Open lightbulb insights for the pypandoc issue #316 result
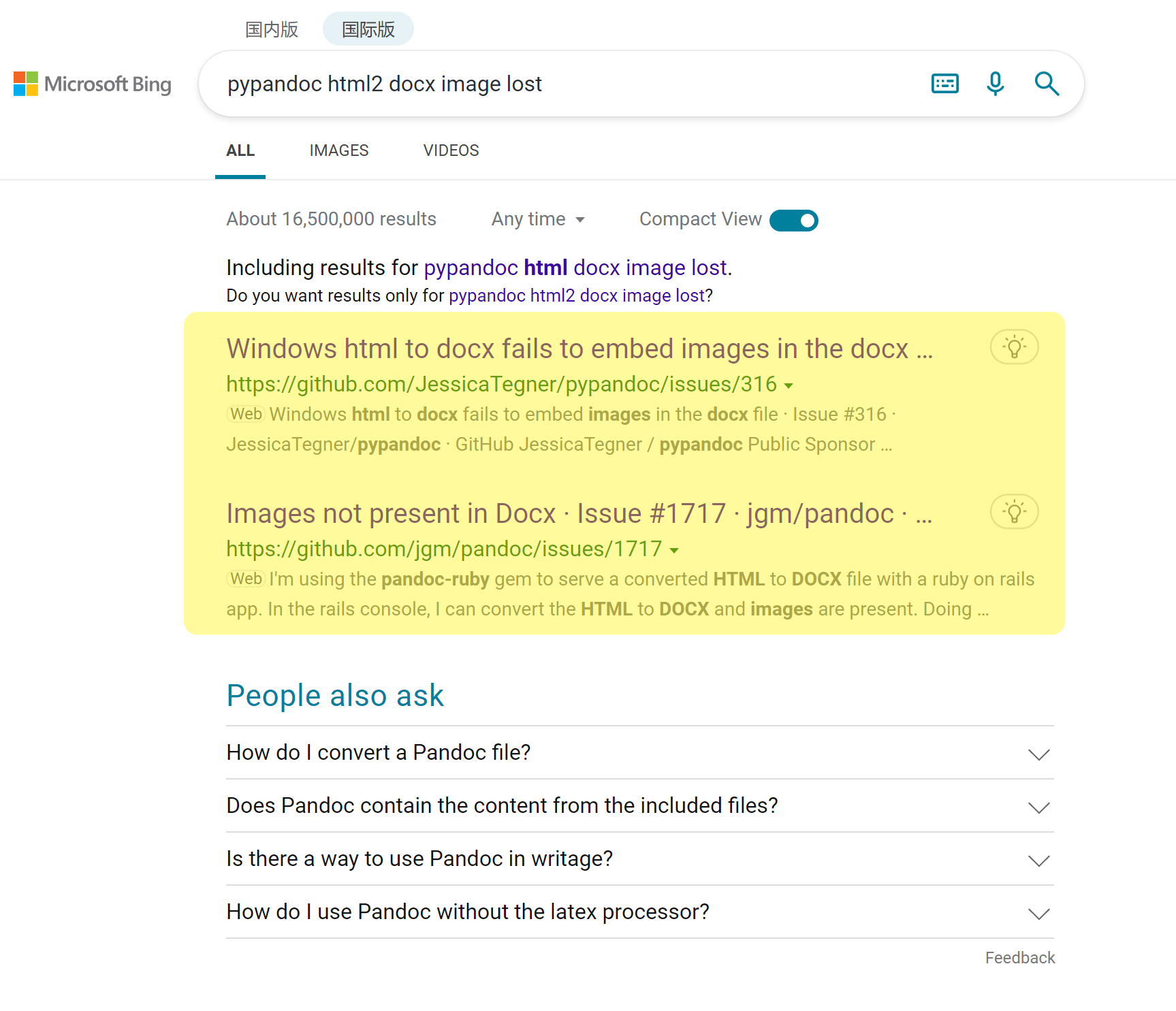Viewport: 1176px width, 1011px height. pos(1014,347)
